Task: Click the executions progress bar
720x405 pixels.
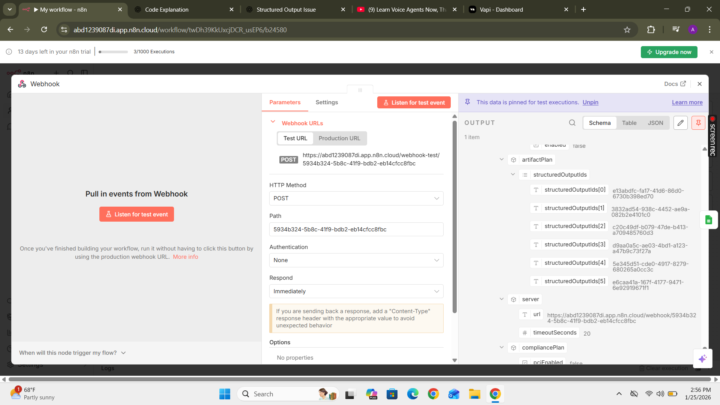Action: click(113, 52)
